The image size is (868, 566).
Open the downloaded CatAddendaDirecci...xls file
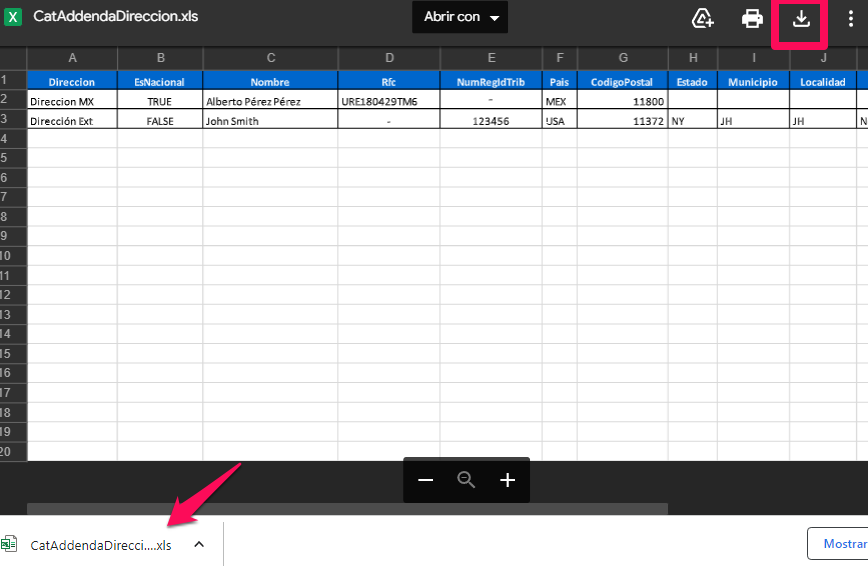[x=100, y=545]
